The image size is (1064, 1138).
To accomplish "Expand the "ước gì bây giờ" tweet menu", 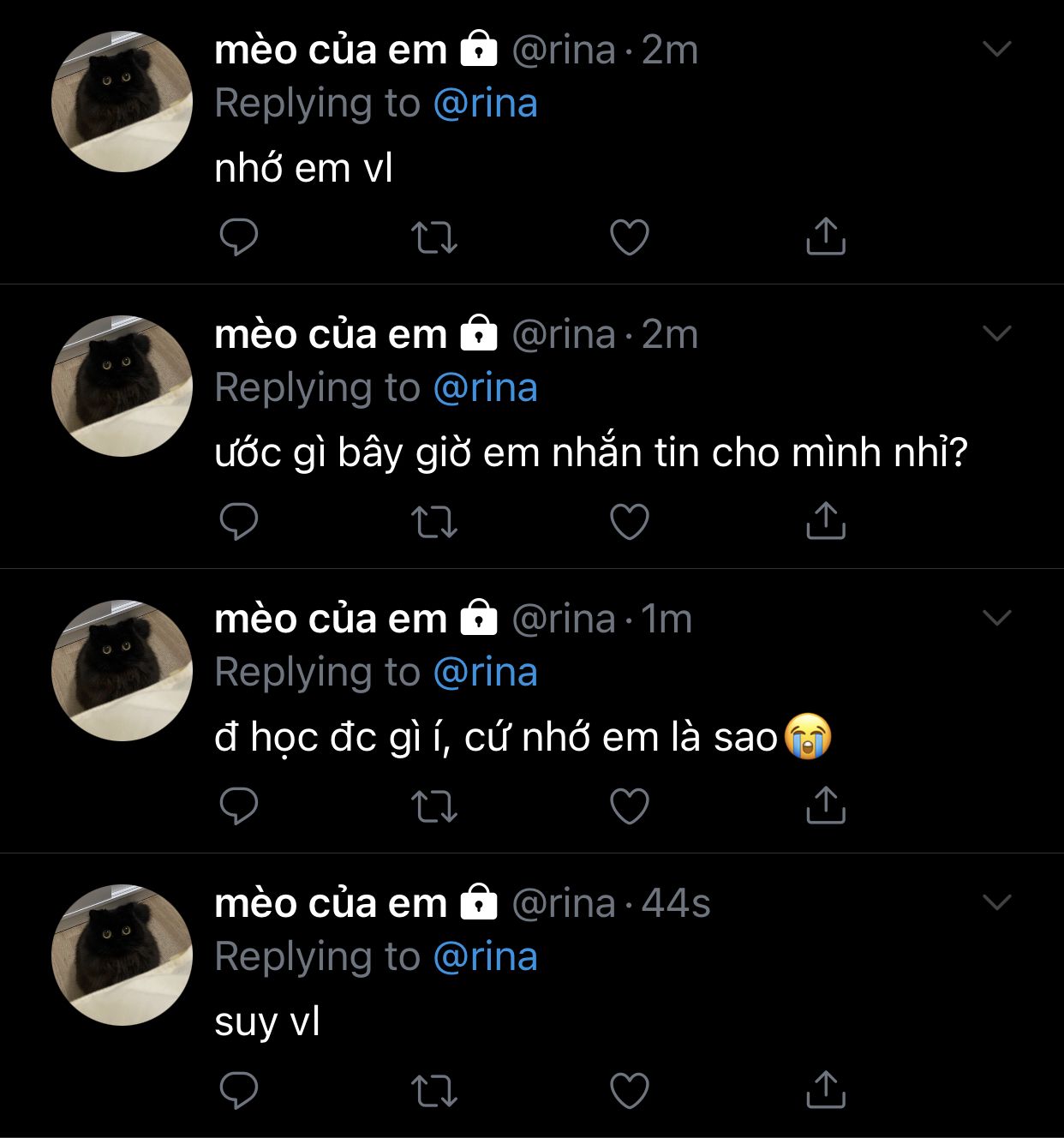I will [997, 333].
